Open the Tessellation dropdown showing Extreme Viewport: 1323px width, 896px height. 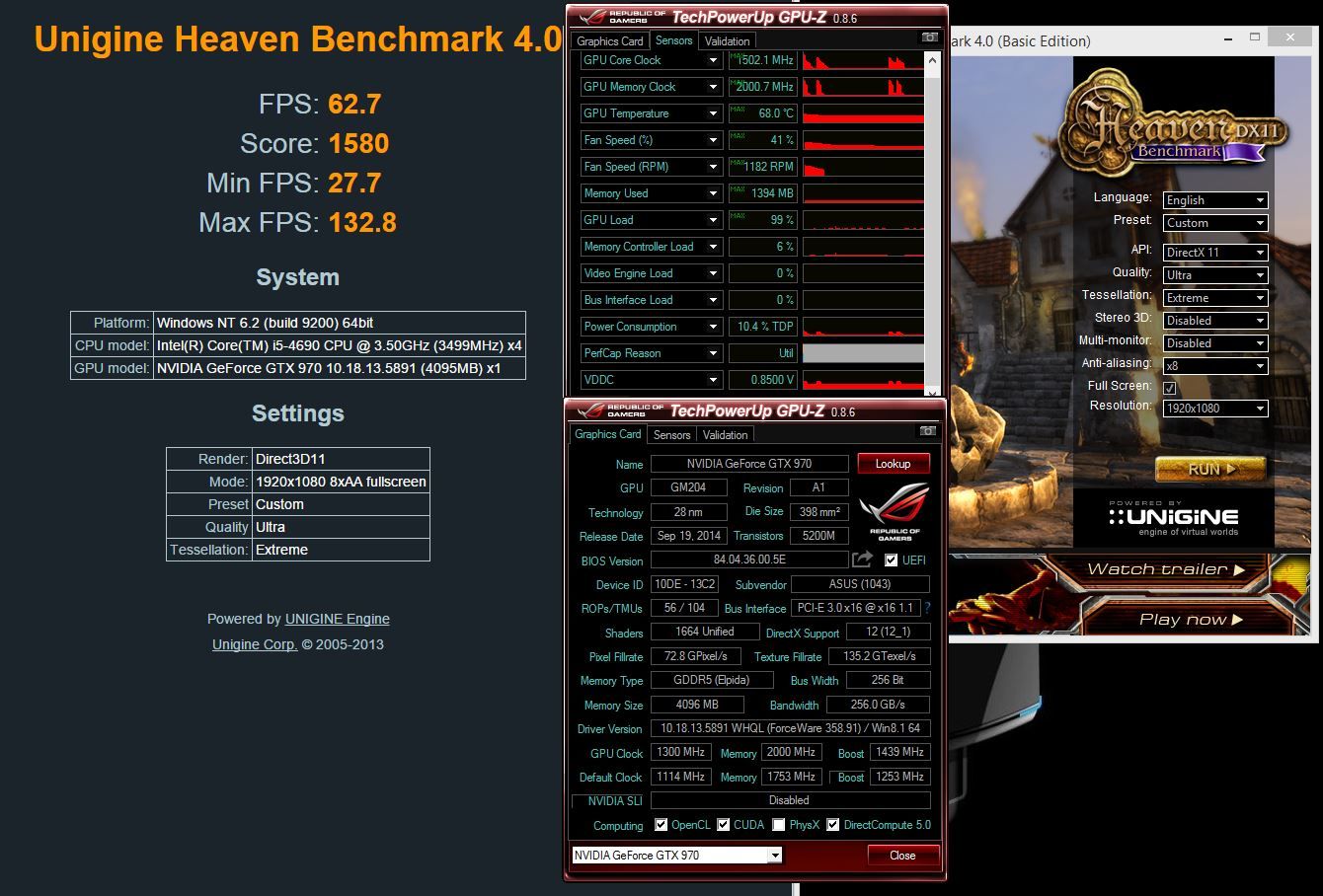[x=1215, y=298]
